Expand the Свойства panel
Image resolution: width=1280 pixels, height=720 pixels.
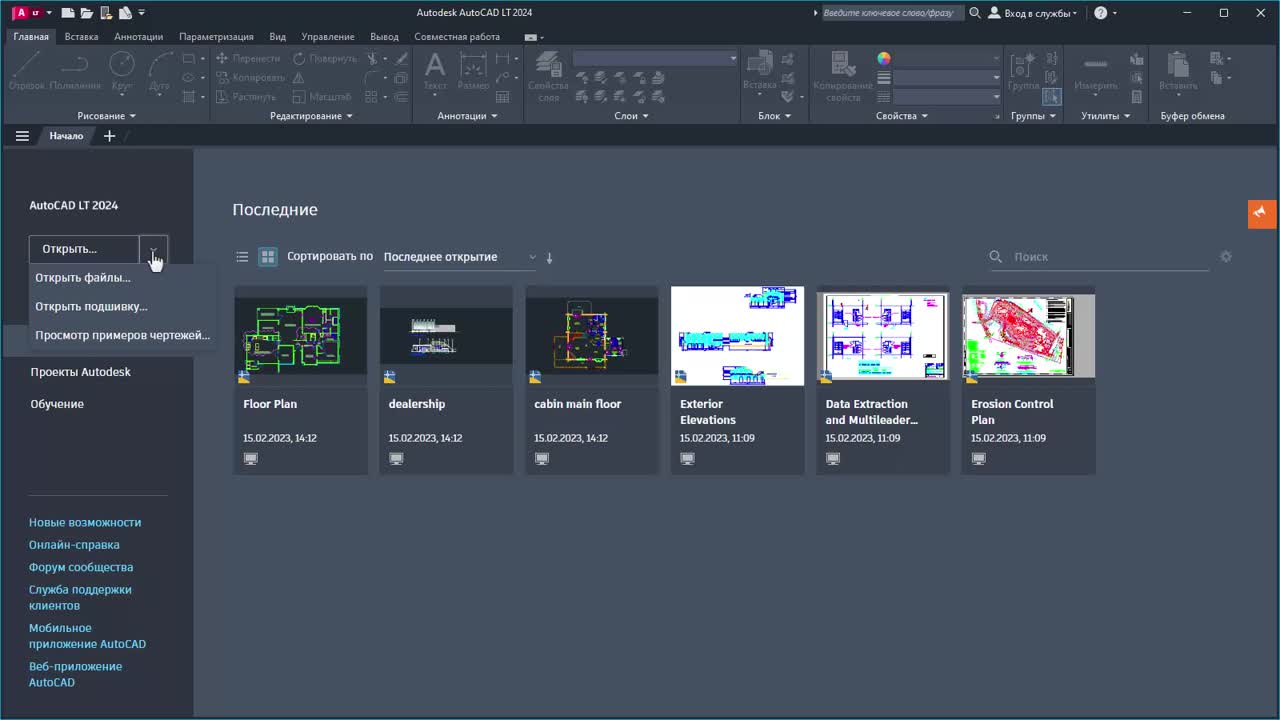(x=901, y=116)
